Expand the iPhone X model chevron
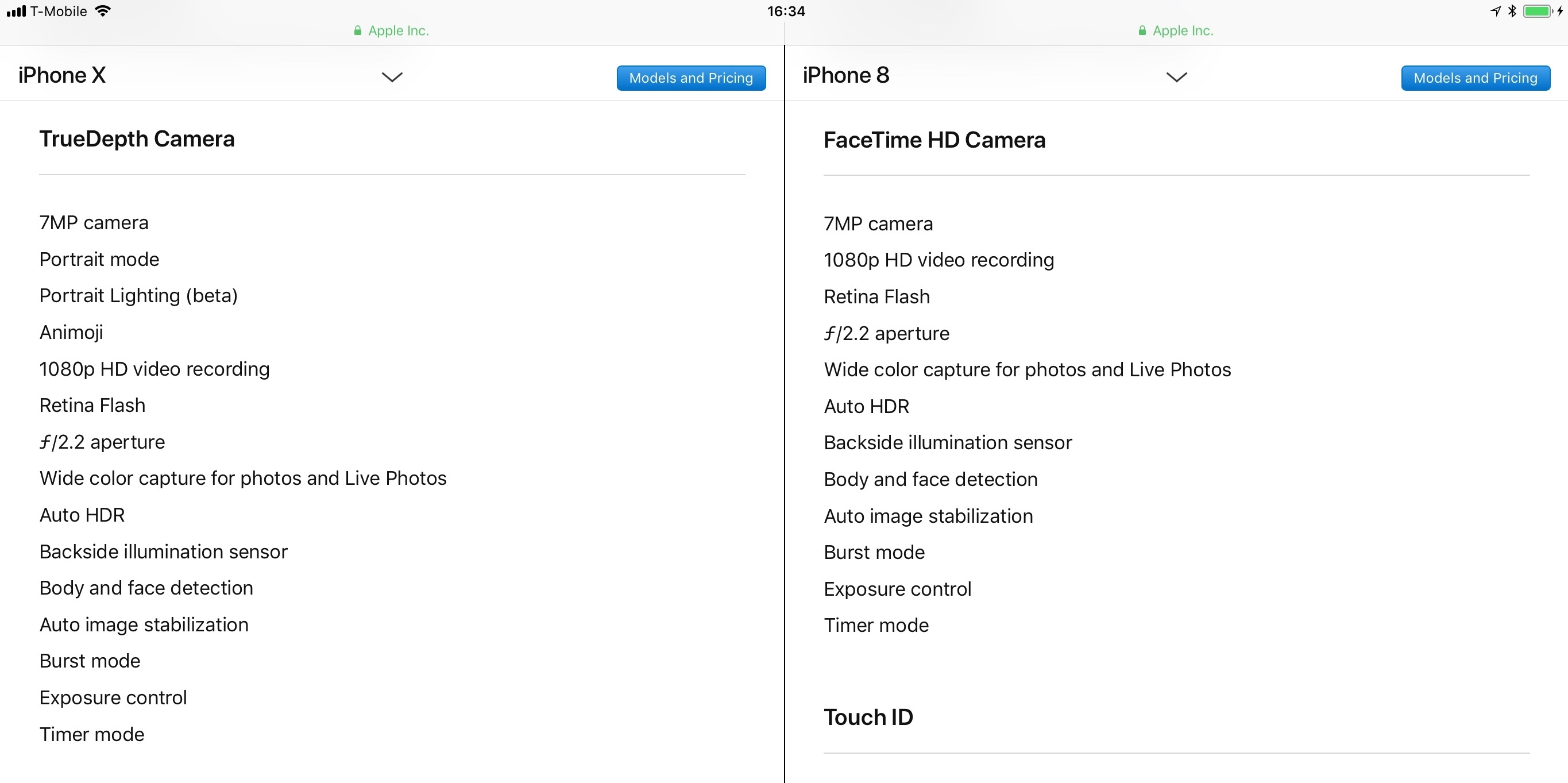Image resolution: width=1568 pixels, height=783 pixels. coord(392,77)
